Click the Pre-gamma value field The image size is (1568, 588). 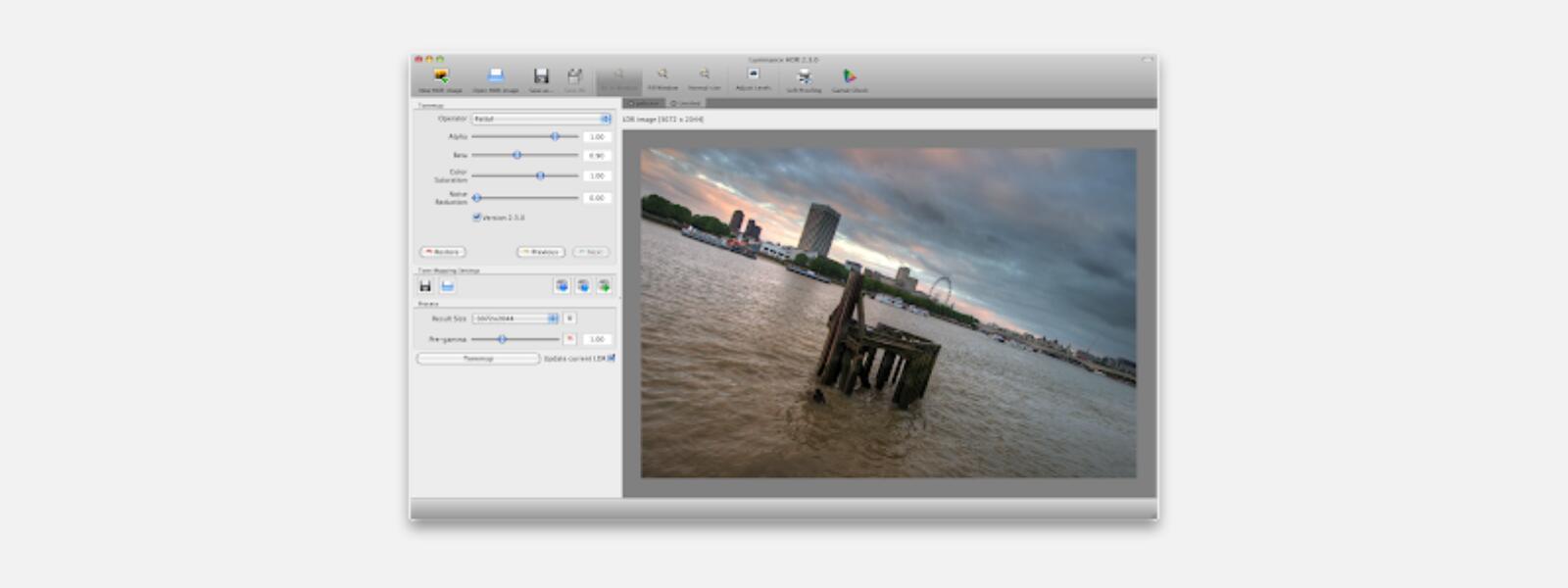pos(597,339)
